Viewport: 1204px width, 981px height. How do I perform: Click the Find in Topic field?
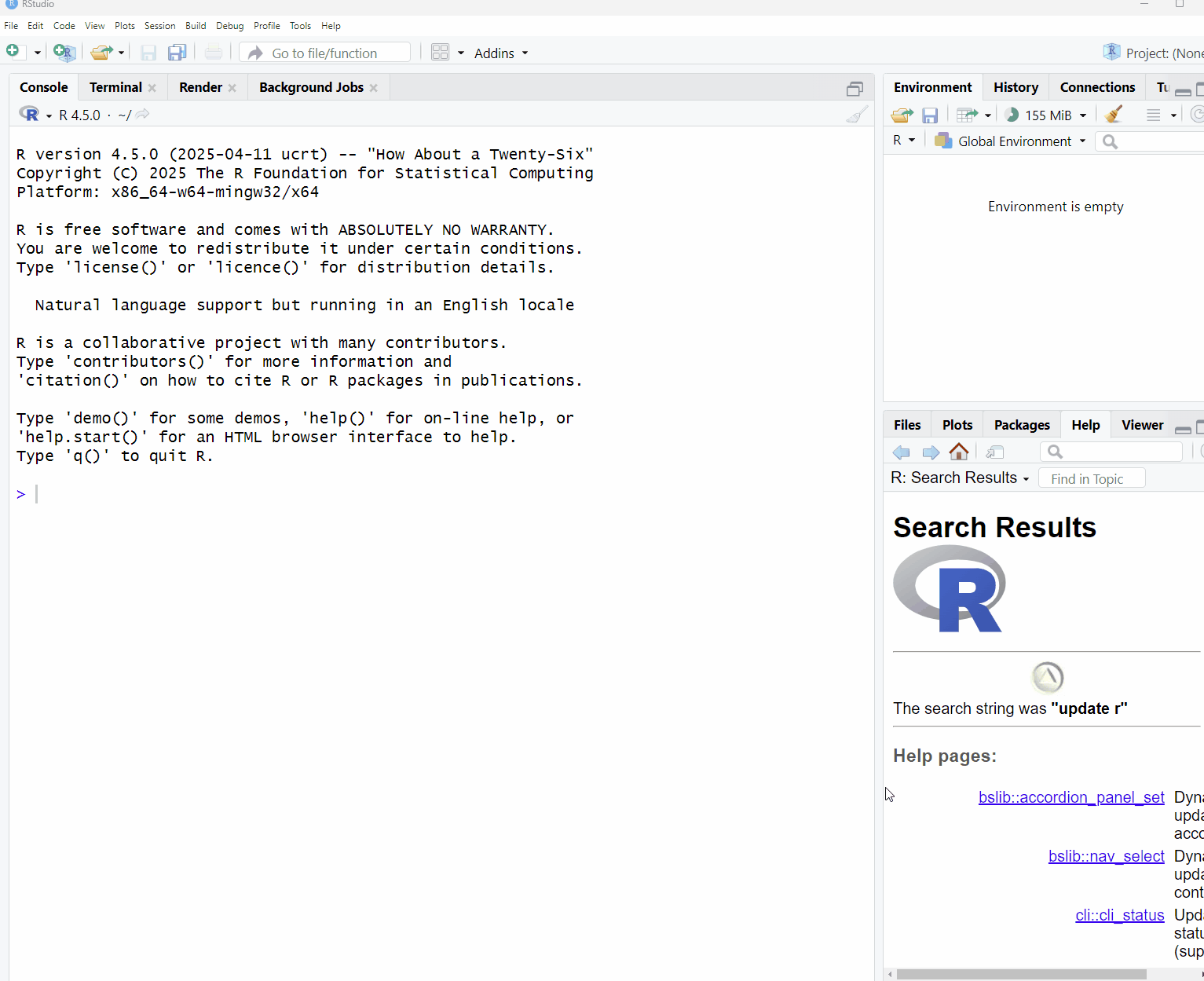point(1091,478)
